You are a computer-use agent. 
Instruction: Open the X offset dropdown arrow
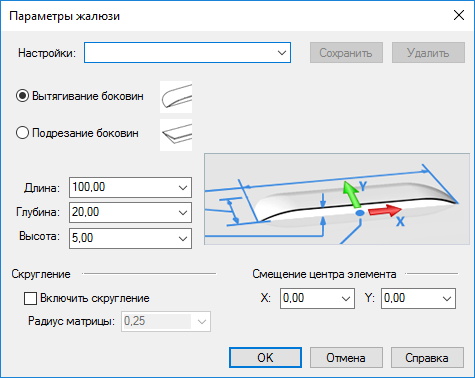(x=346, y=298)
